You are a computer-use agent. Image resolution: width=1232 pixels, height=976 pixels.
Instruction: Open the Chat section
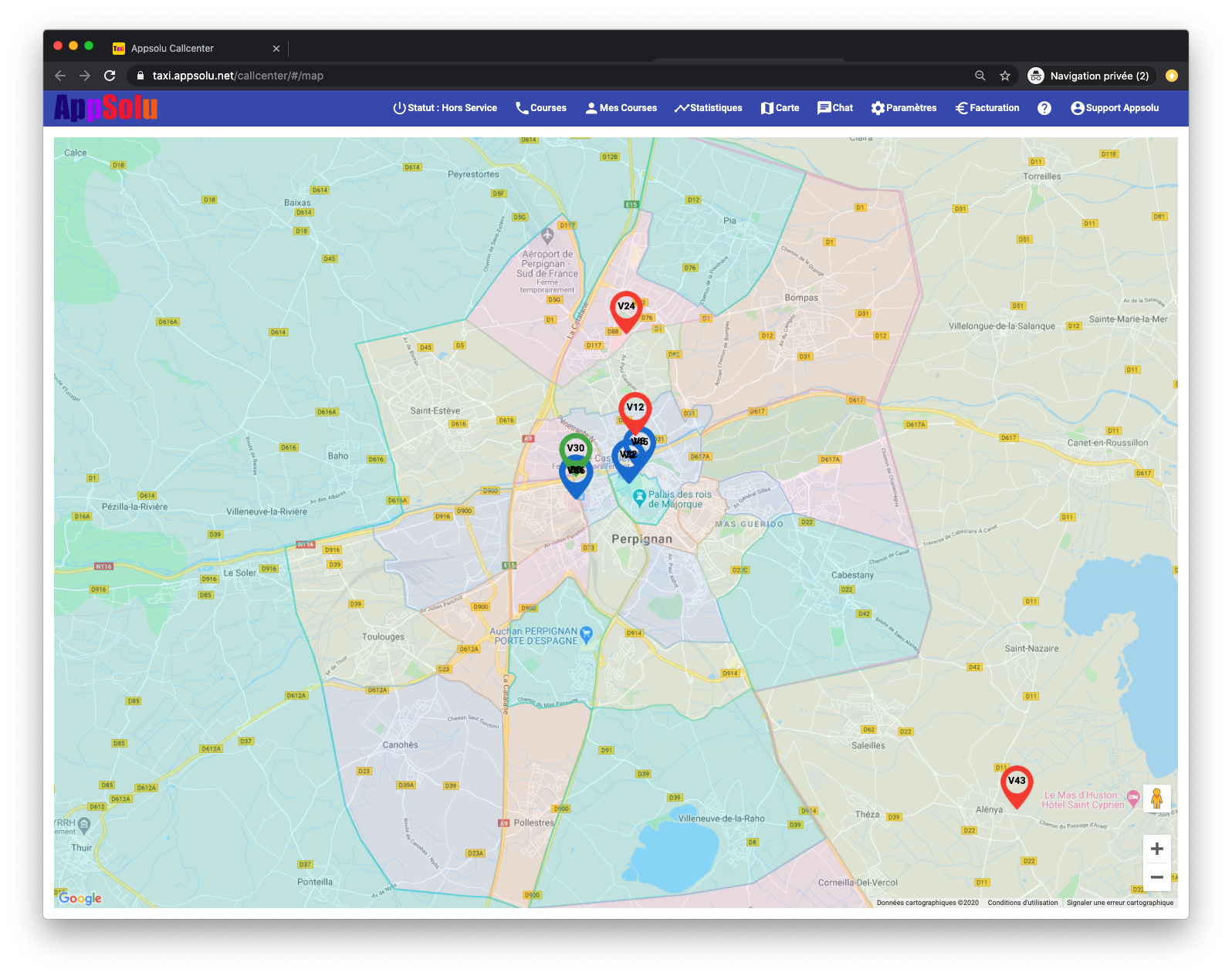click(835, 108)
